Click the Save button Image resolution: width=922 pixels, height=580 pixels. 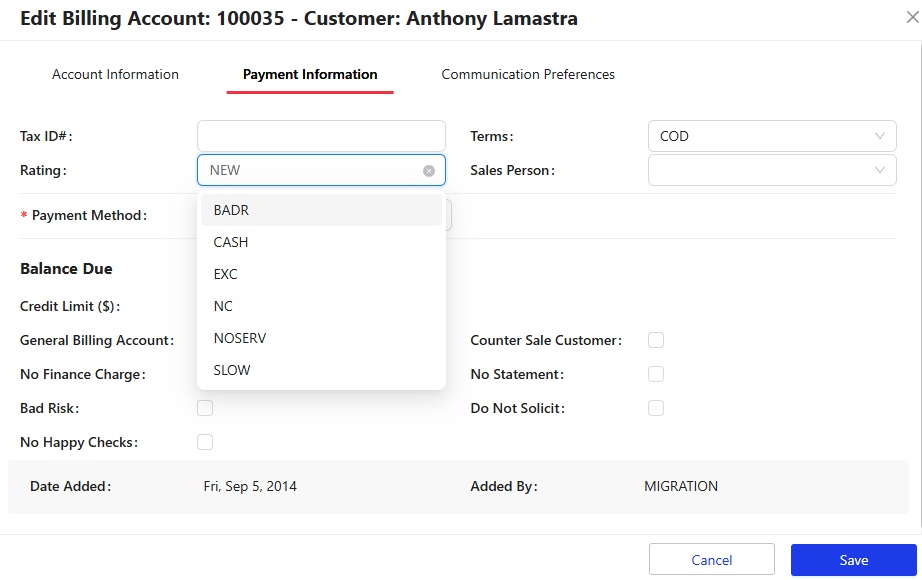tap(853, 560)
